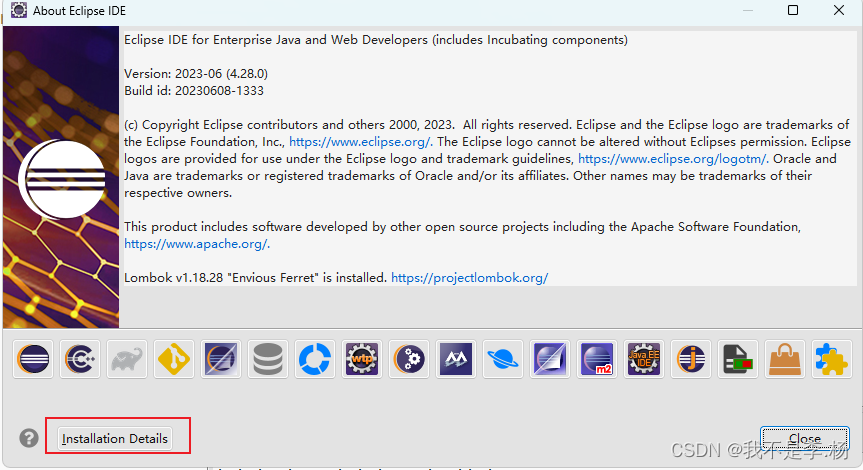Click the Close button

pyautogui.click(x=805, y=439)
